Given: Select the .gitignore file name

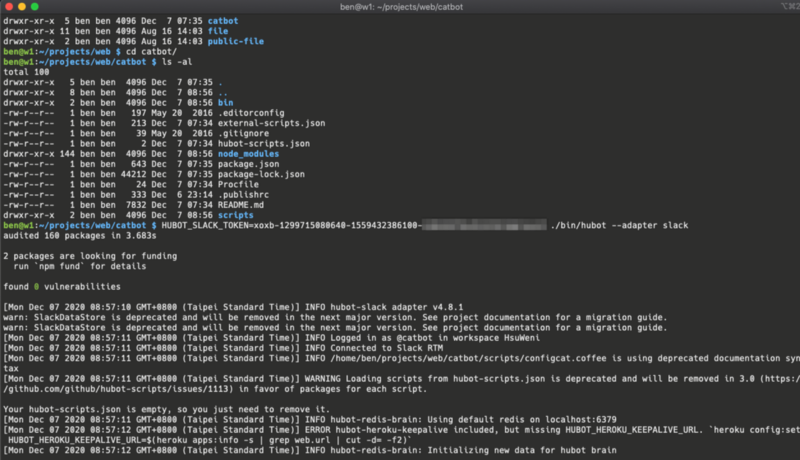Looking at the screenshot, I should 243,133.
